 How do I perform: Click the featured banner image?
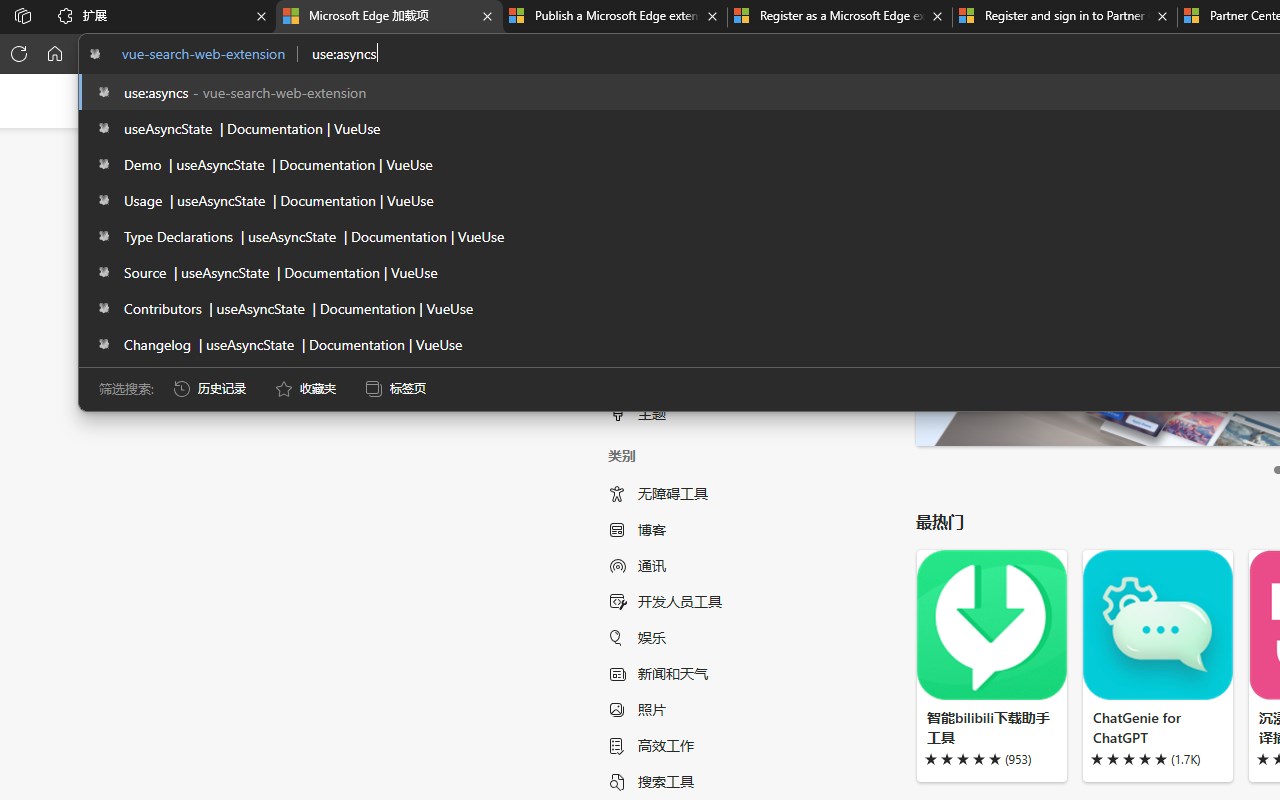click(1098, 428)
